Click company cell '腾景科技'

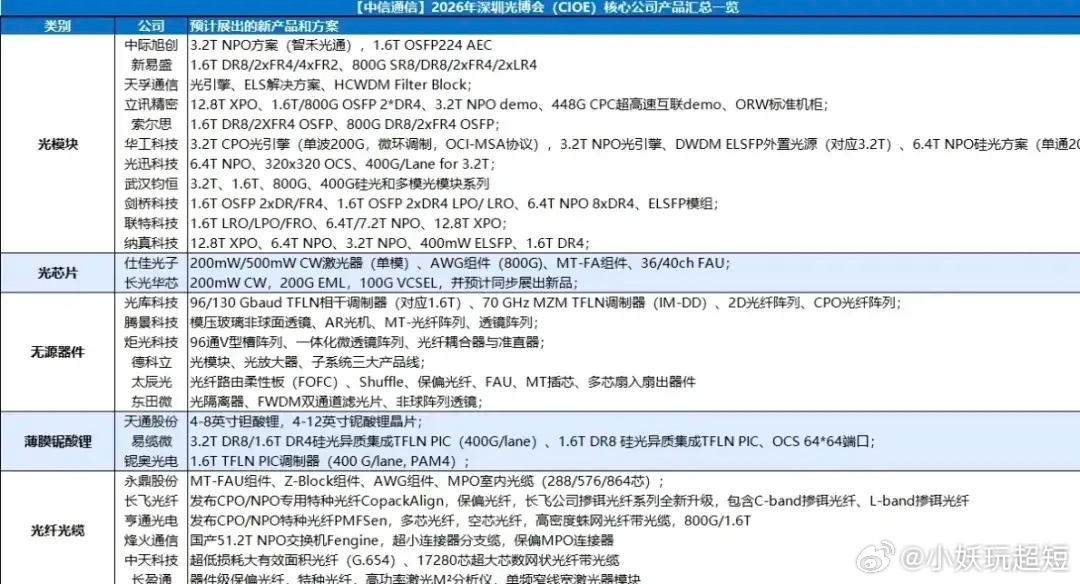click(151, 322)
